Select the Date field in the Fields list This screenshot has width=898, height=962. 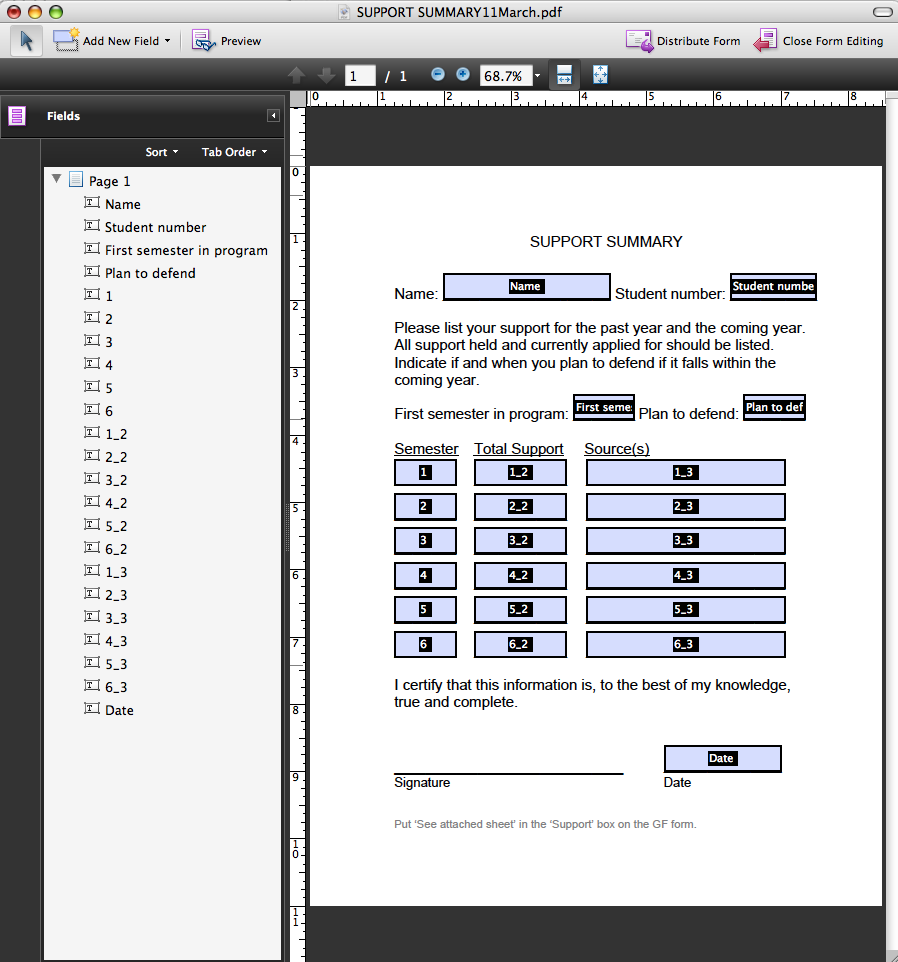(118, 710)
